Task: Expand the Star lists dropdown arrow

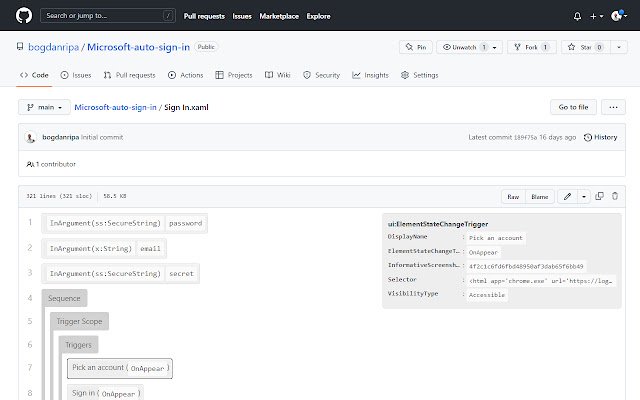Action: tap(619, 47)
